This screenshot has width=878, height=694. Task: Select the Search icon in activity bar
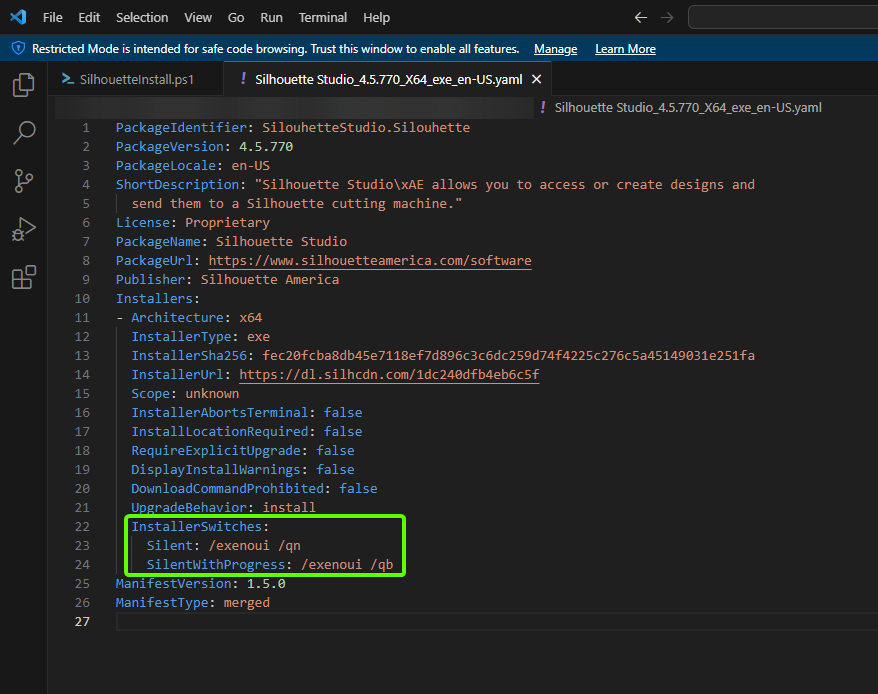click(x=23, y=133)
